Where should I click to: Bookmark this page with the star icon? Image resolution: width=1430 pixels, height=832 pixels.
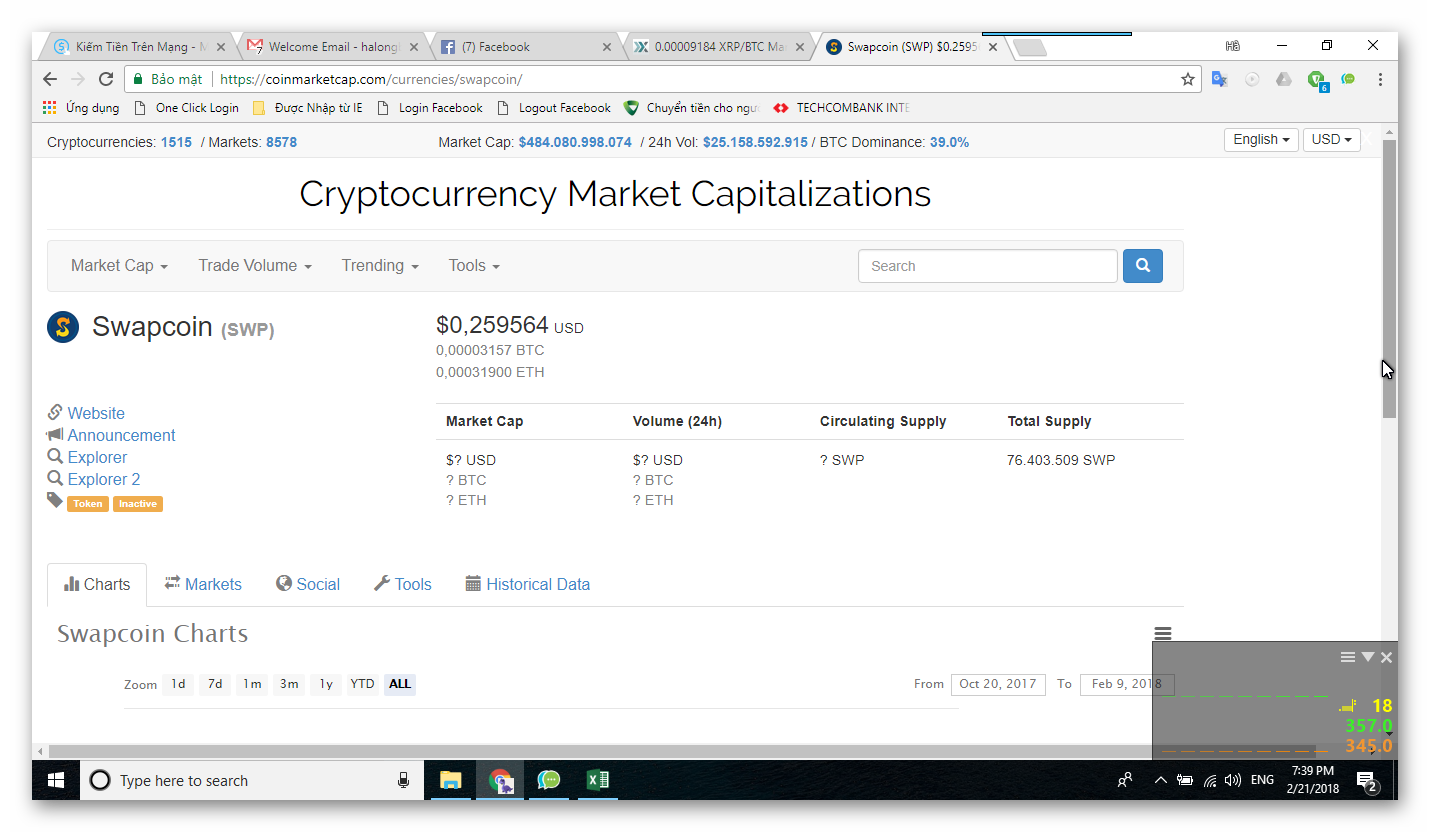pos(1188,79)
